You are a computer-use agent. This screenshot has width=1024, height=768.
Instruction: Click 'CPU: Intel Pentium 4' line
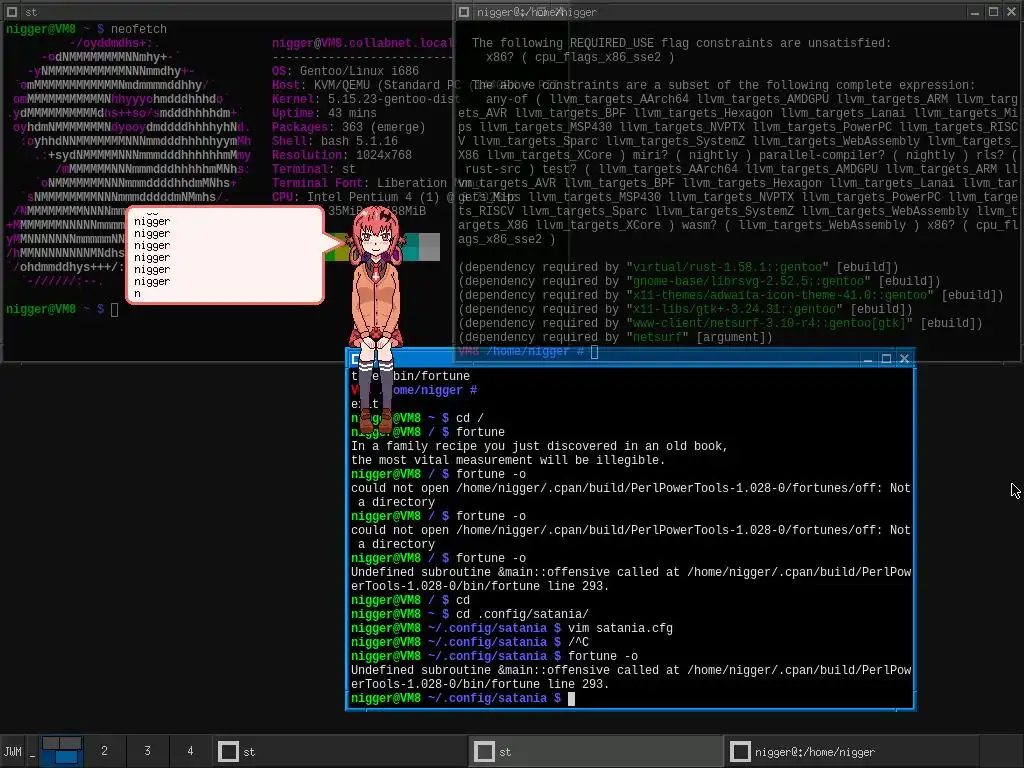tap(362, 197)
